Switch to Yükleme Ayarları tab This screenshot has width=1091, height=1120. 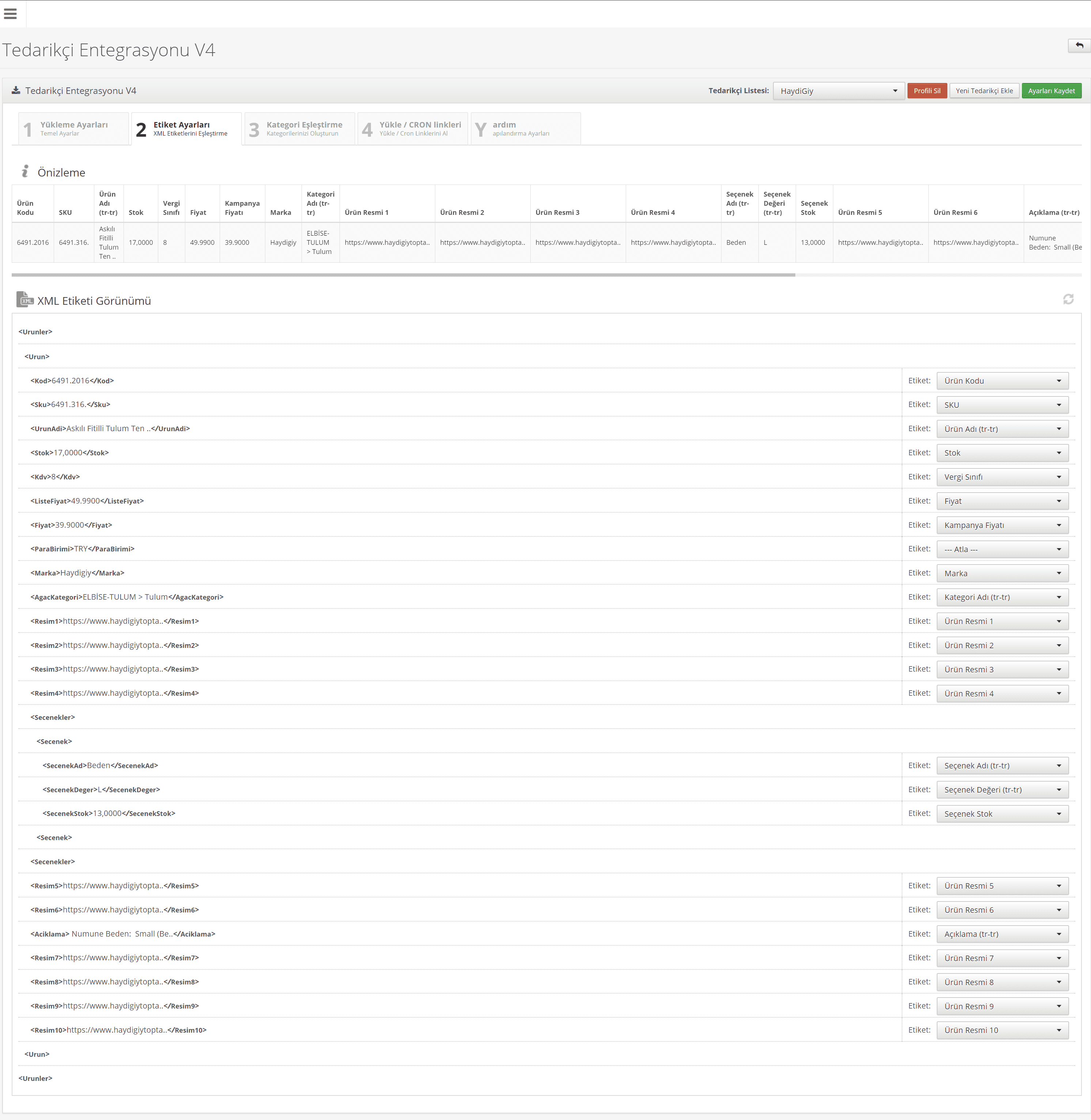click(x=73, y=129)
